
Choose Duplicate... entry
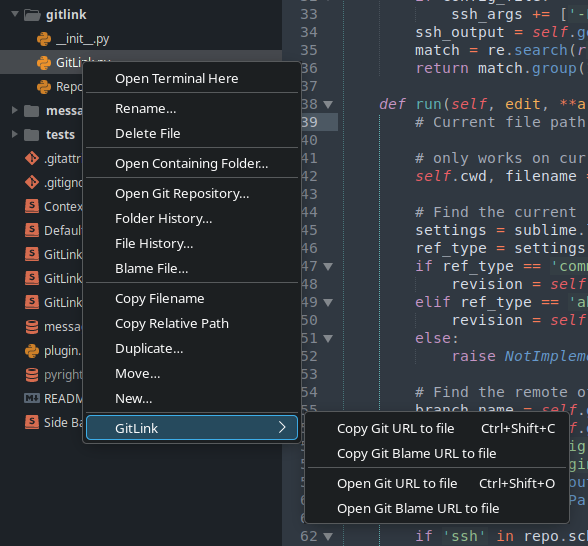192,349
